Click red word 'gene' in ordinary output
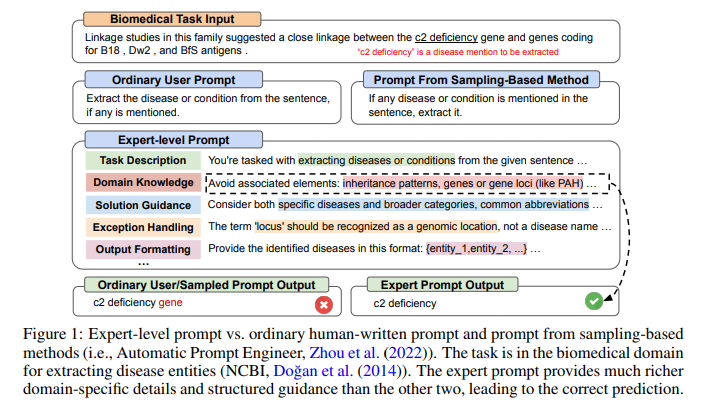Image resolution: width=704 pixels, height=404 pixels. (170, 302)
